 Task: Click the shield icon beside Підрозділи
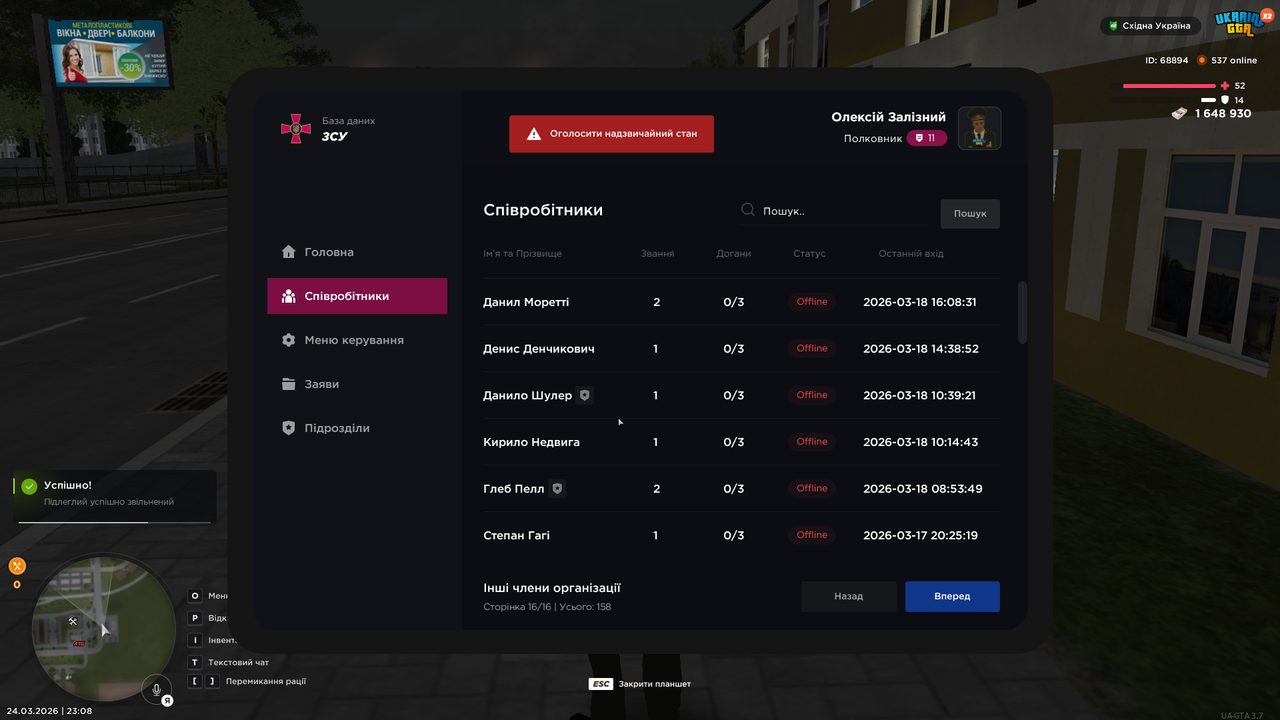click(288, 428)
